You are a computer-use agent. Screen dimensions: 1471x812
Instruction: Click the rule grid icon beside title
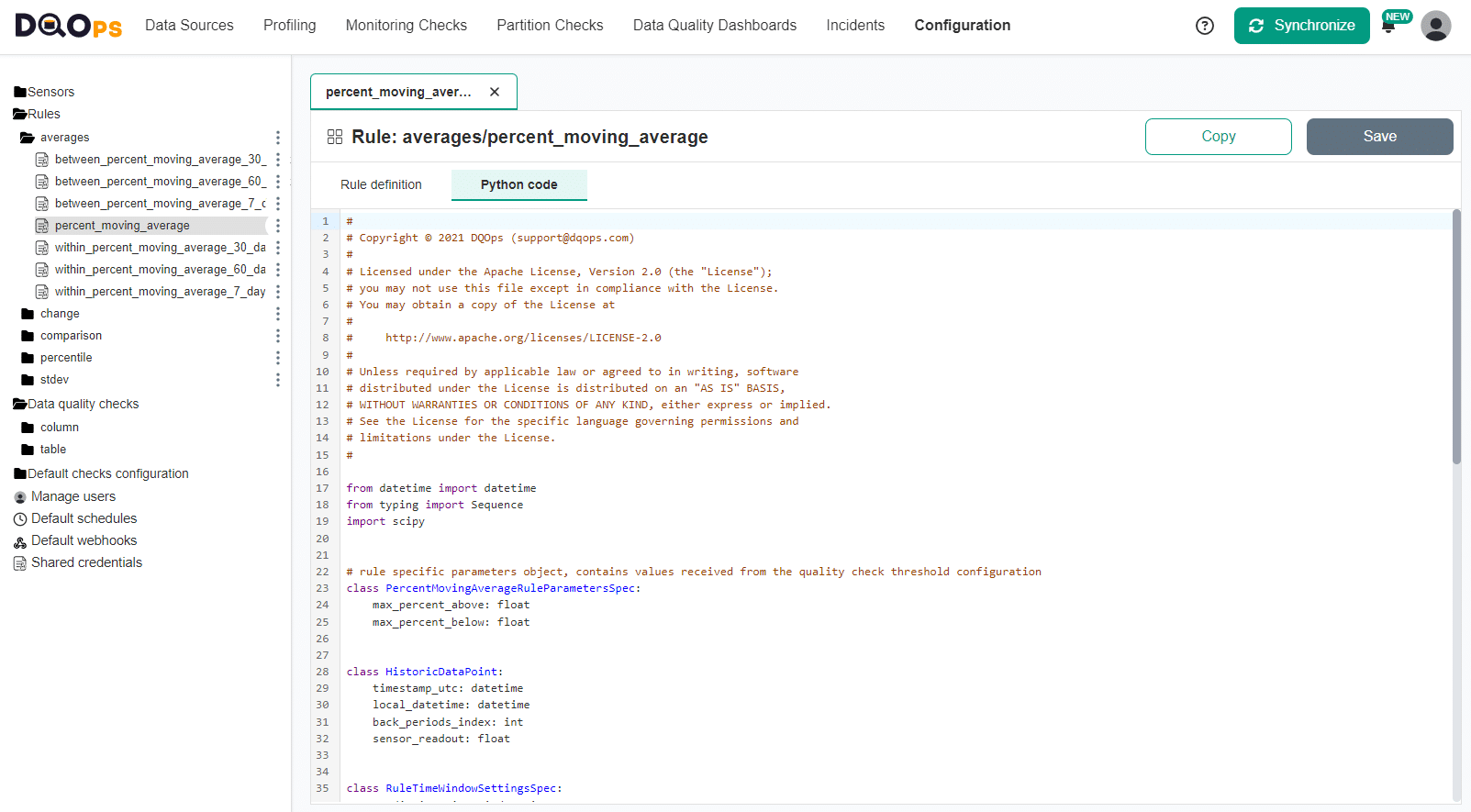(335, 137)
